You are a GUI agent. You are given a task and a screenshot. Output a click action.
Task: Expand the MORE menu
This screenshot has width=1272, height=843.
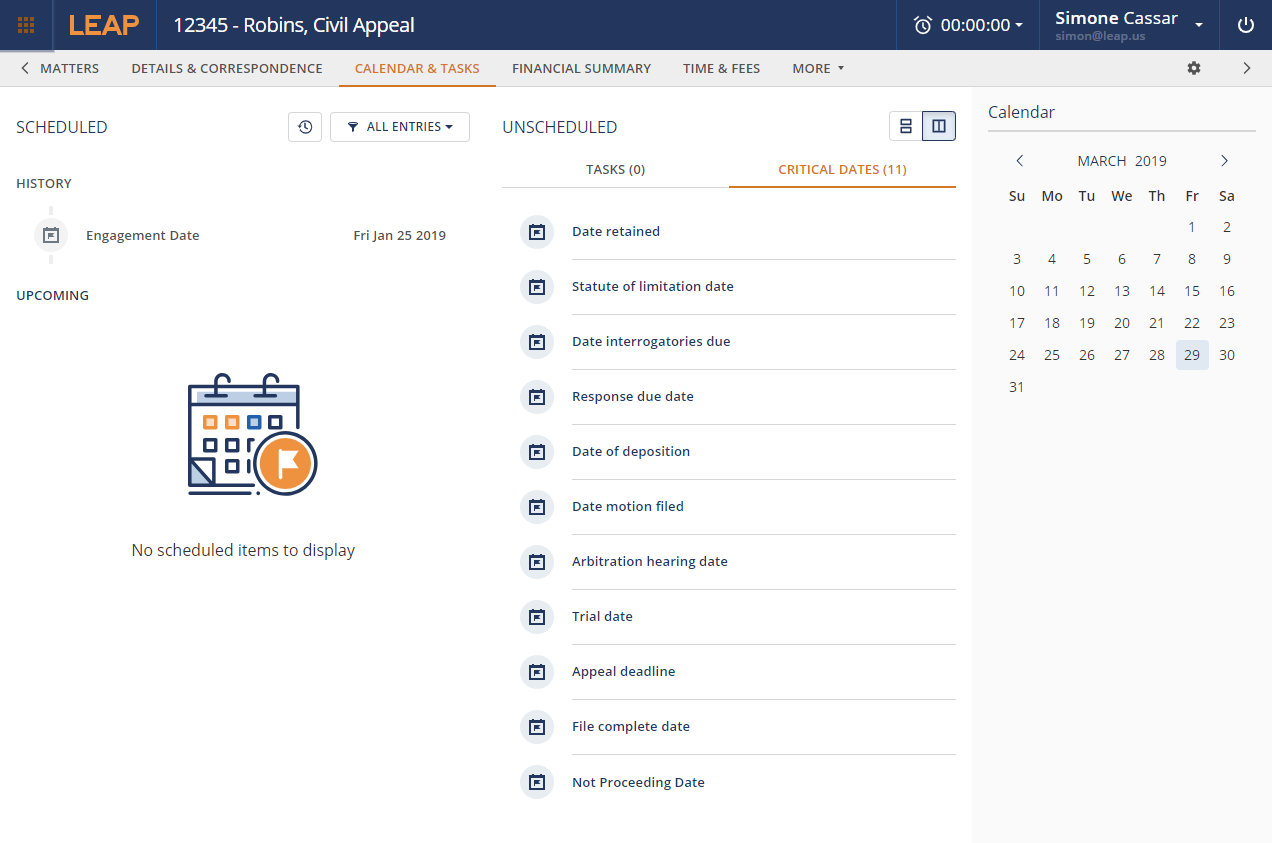pos(818,68)
